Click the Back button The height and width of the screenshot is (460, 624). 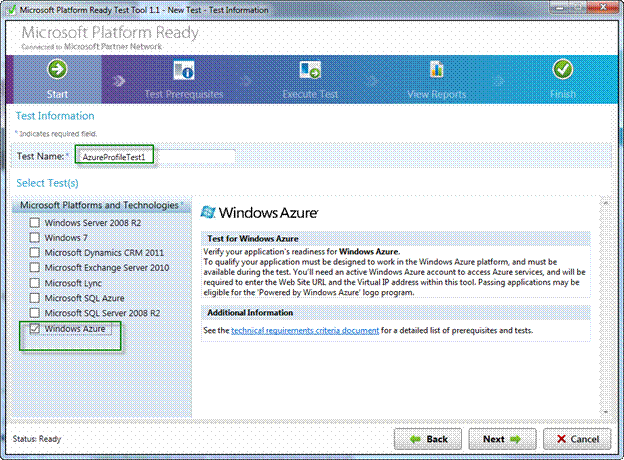click(x=428, y=439)
